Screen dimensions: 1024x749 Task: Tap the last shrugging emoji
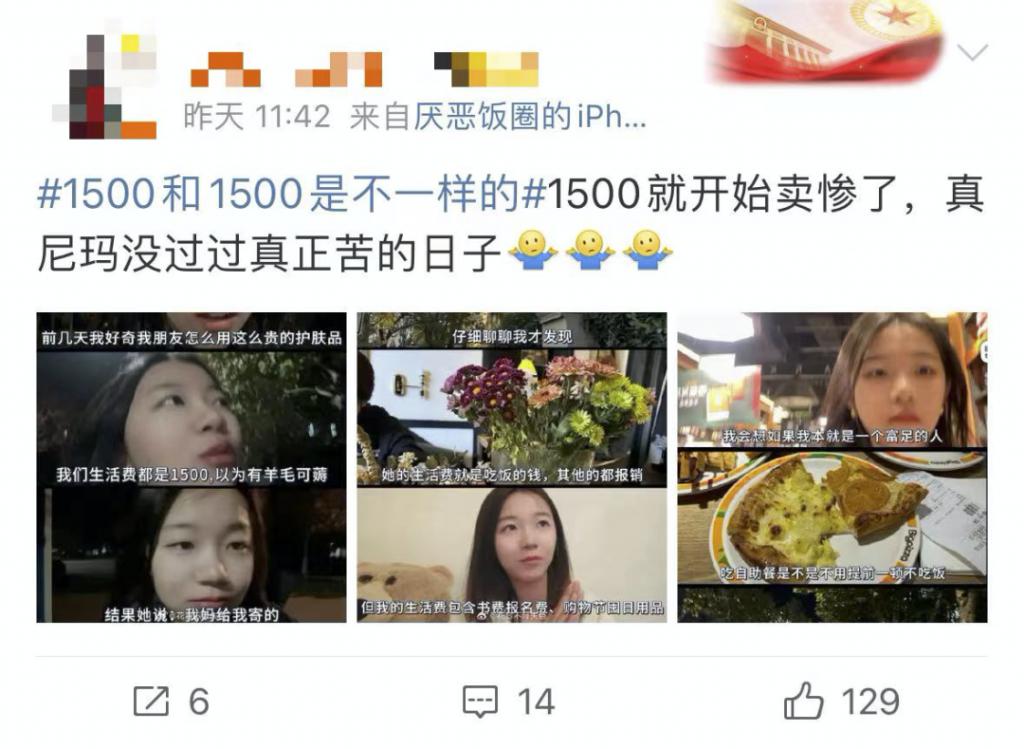pyautogui.click(x=647, y=251)
